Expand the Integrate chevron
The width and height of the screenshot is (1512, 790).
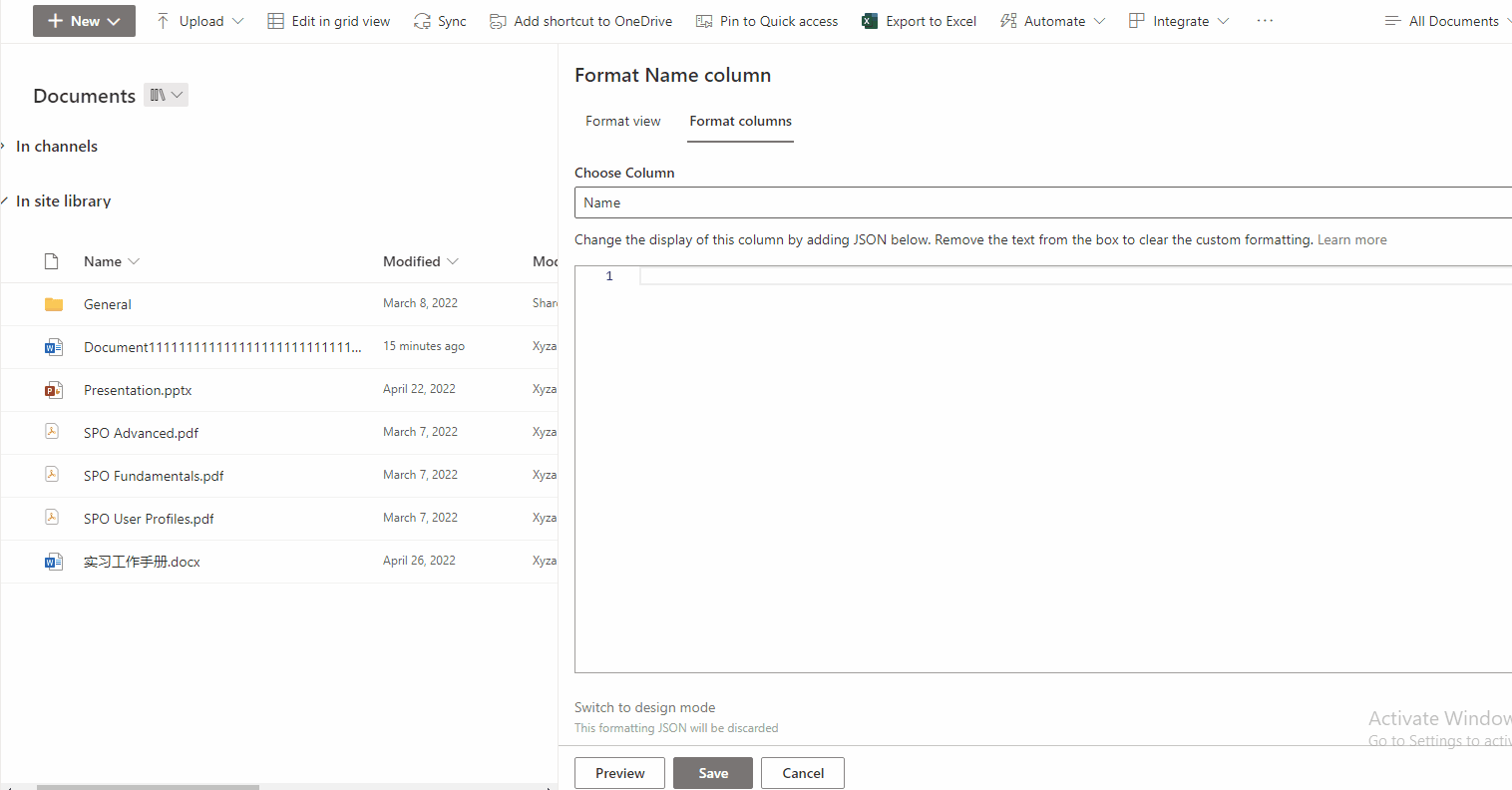pyautogui.click(x=1223, y=21)
